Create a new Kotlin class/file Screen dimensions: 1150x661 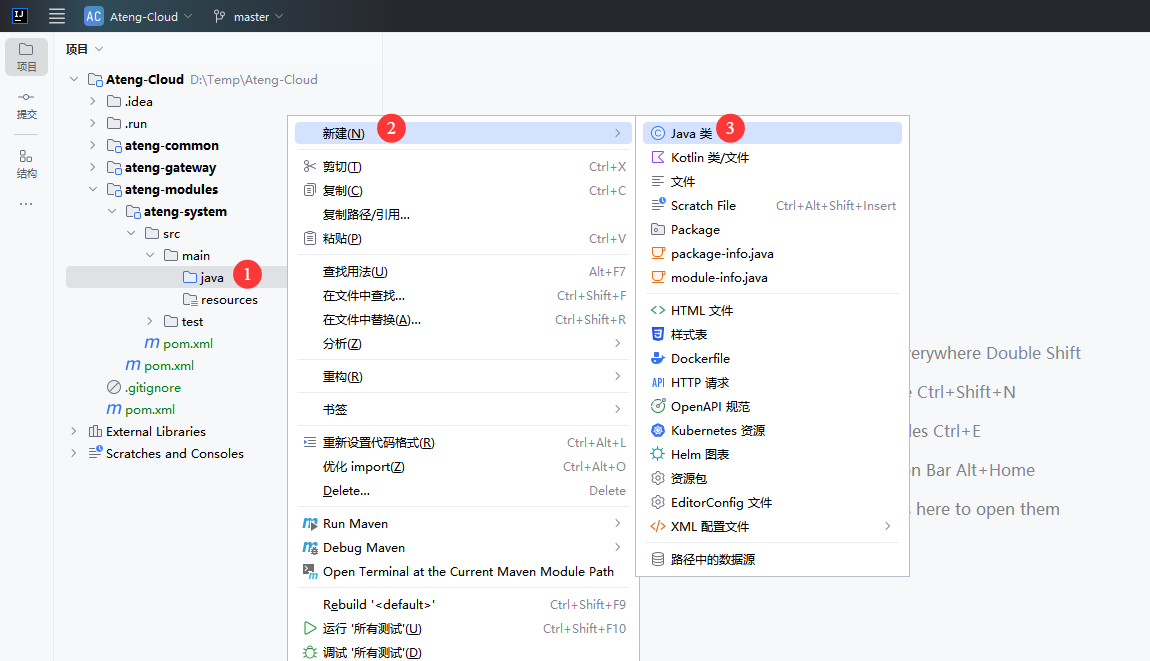click(709, 157)
